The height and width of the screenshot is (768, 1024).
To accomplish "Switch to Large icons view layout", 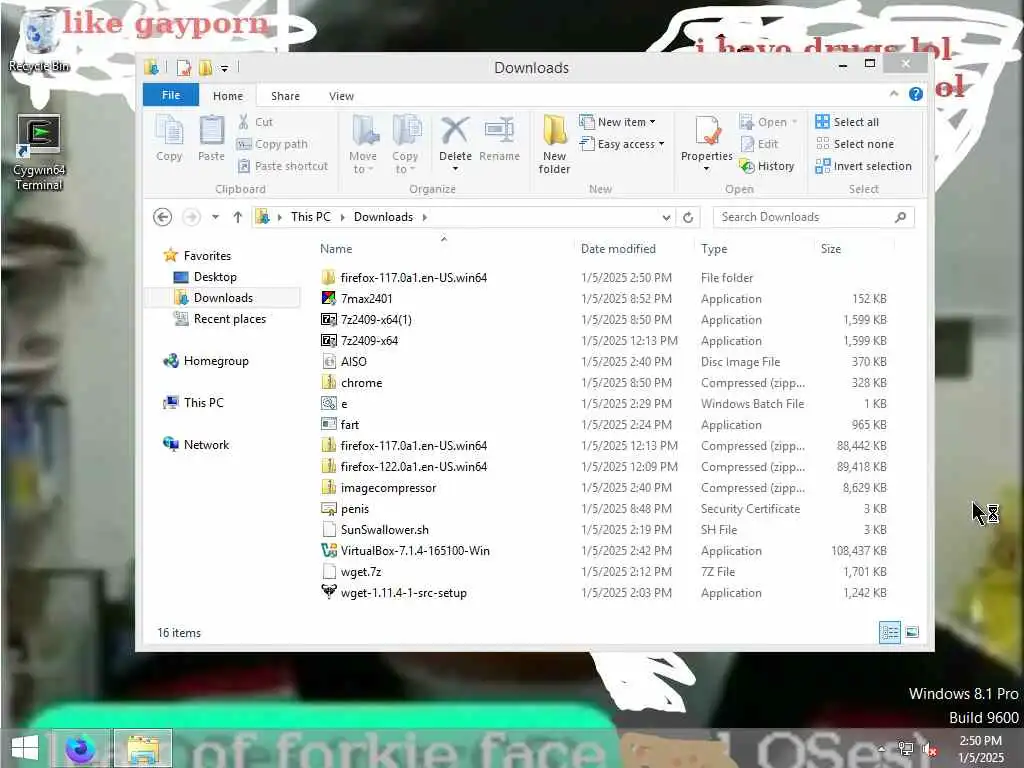I will point(912,632).
